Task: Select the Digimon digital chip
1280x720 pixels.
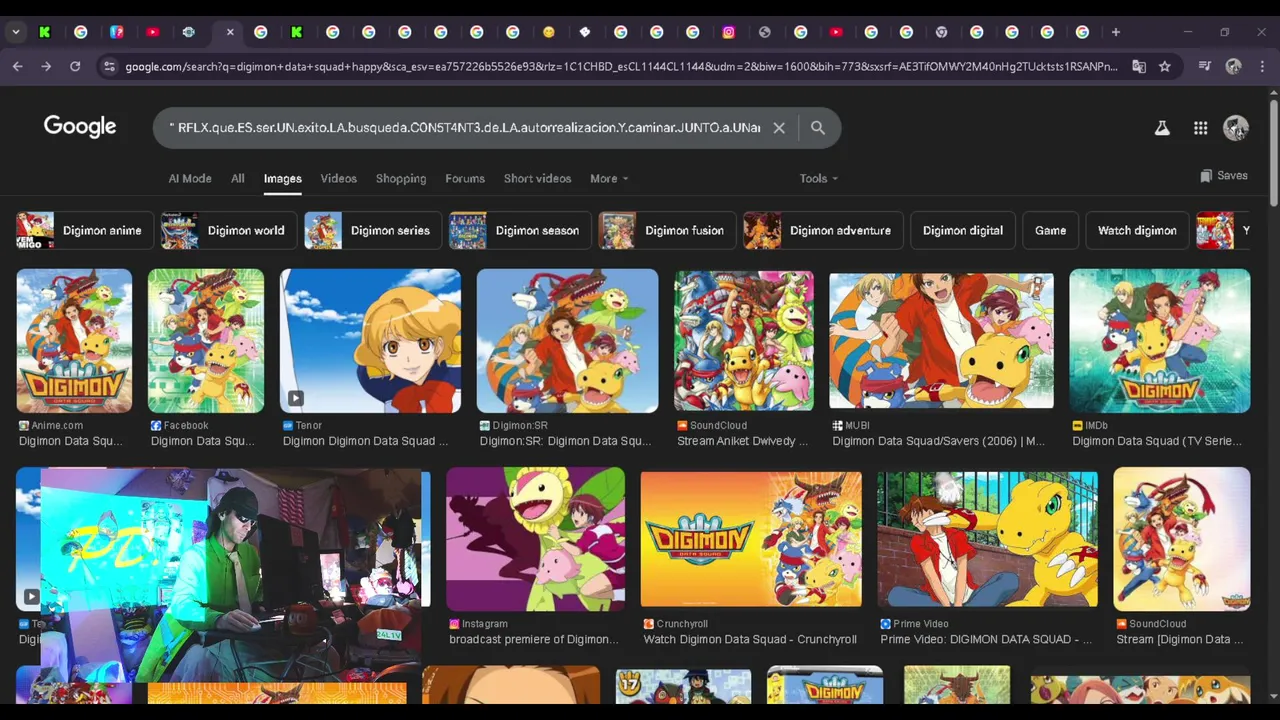Action: click(963, 230)
